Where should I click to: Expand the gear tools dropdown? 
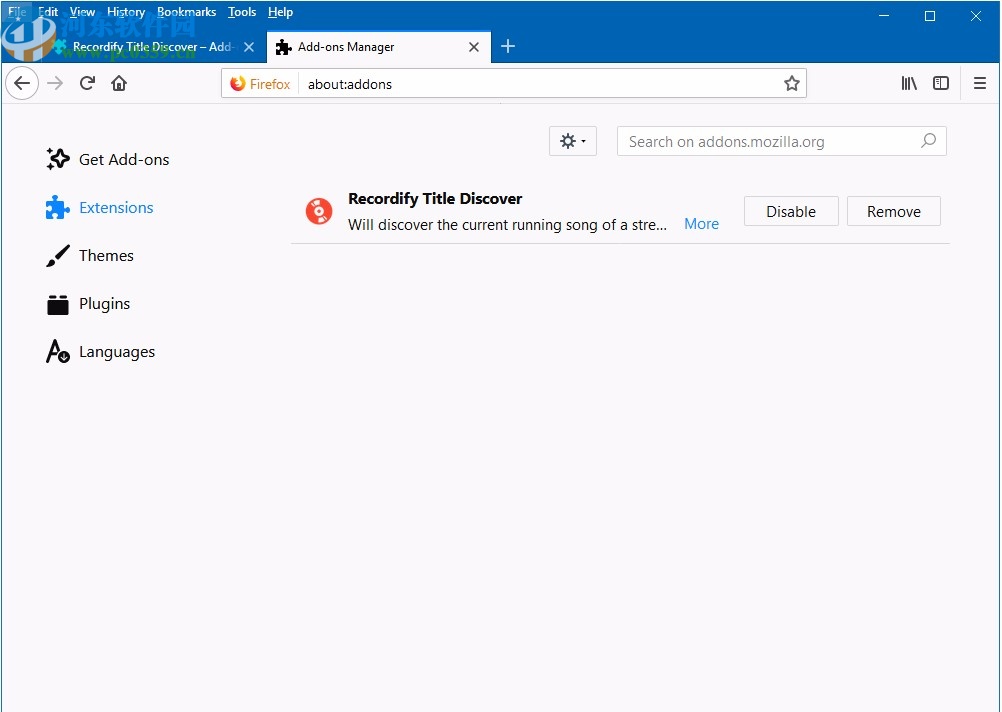click(572, 141)
